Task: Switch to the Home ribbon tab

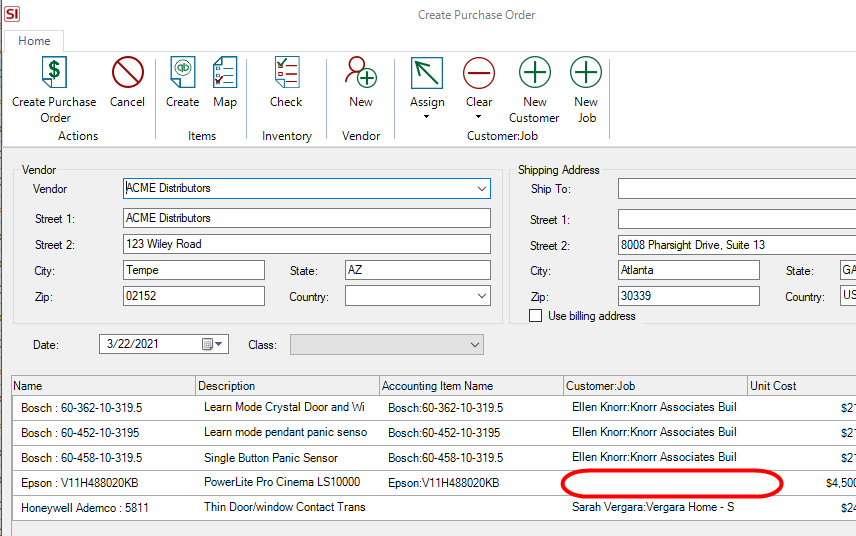Action: coord(34,41)
